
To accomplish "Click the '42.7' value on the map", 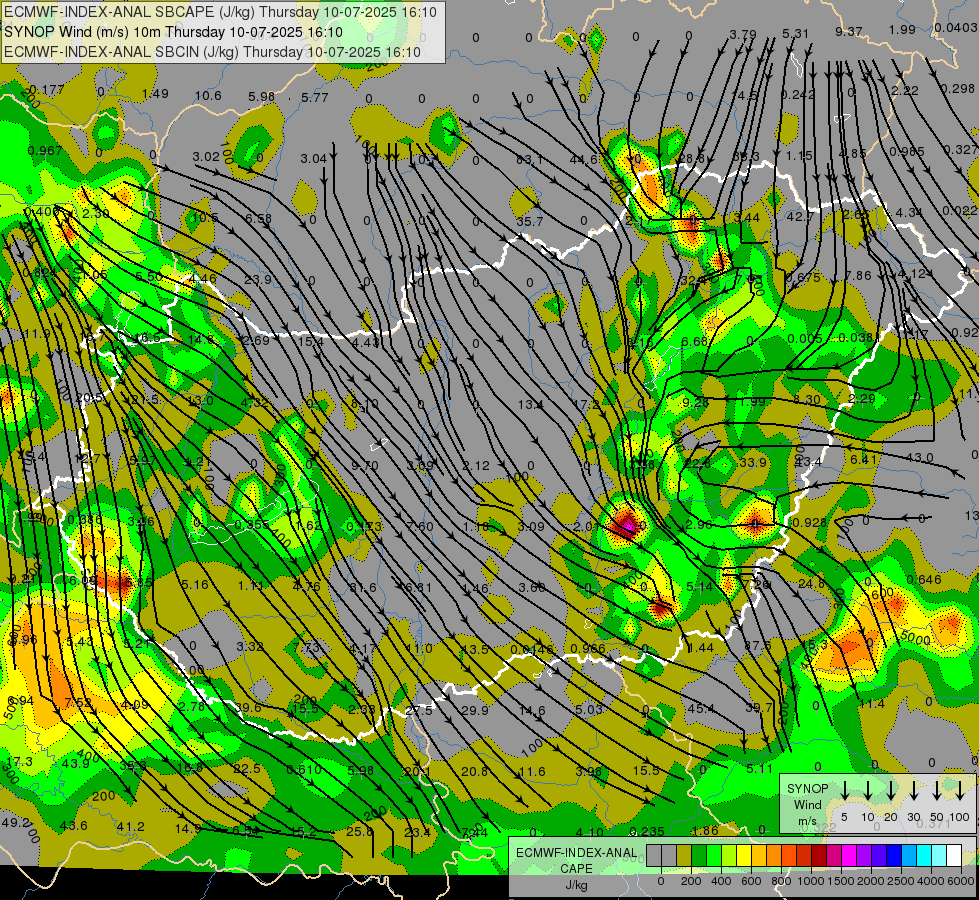I will [x=799, y=217].
